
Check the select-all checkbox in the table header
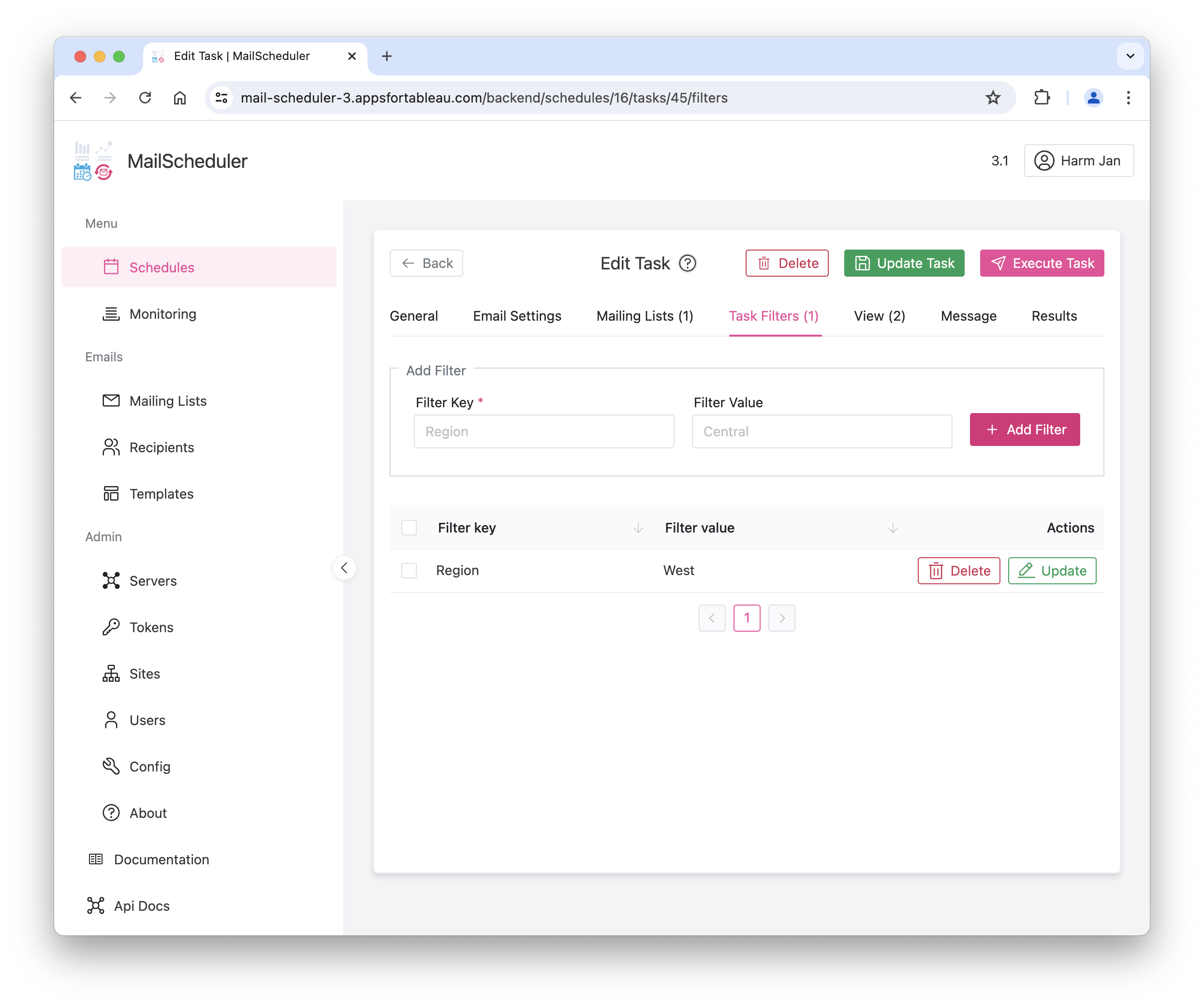tap(409, 528)
